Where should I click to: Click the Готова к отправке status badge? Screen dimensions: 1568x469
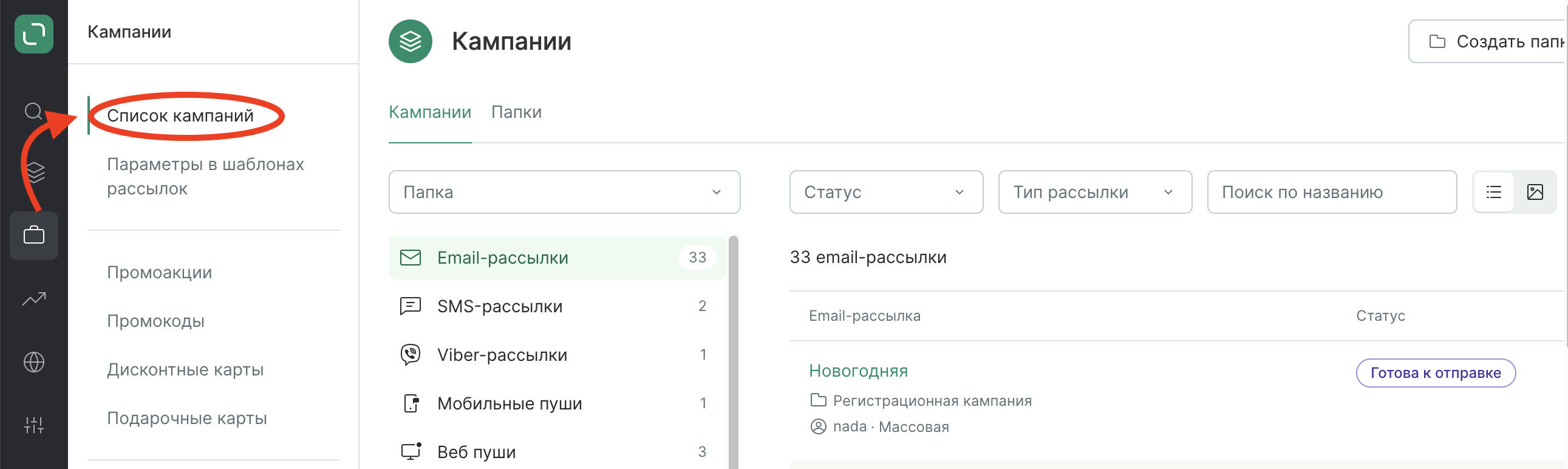1435,373
